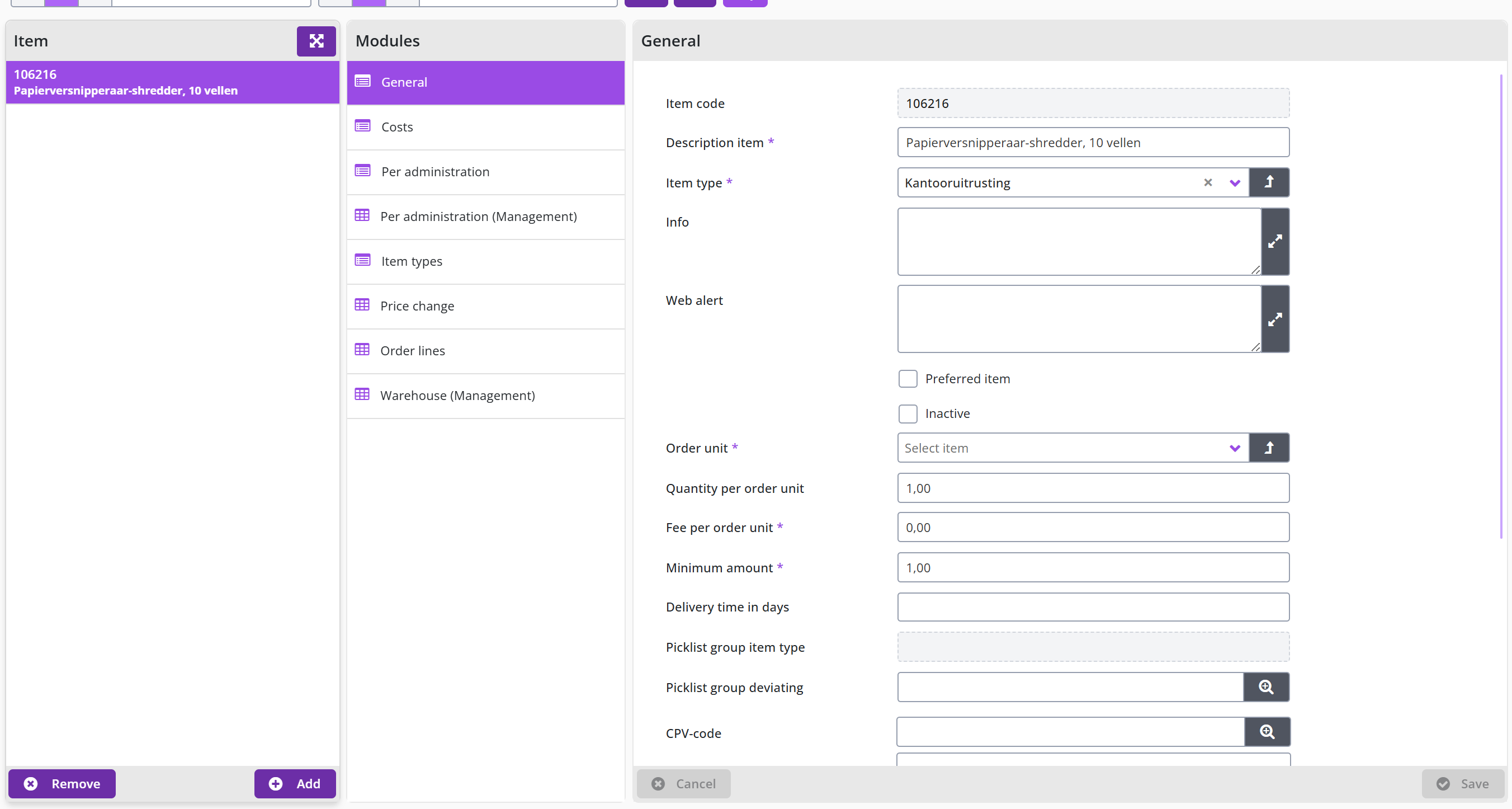Click the Picklist group deviating input field

pos(1071,687)
